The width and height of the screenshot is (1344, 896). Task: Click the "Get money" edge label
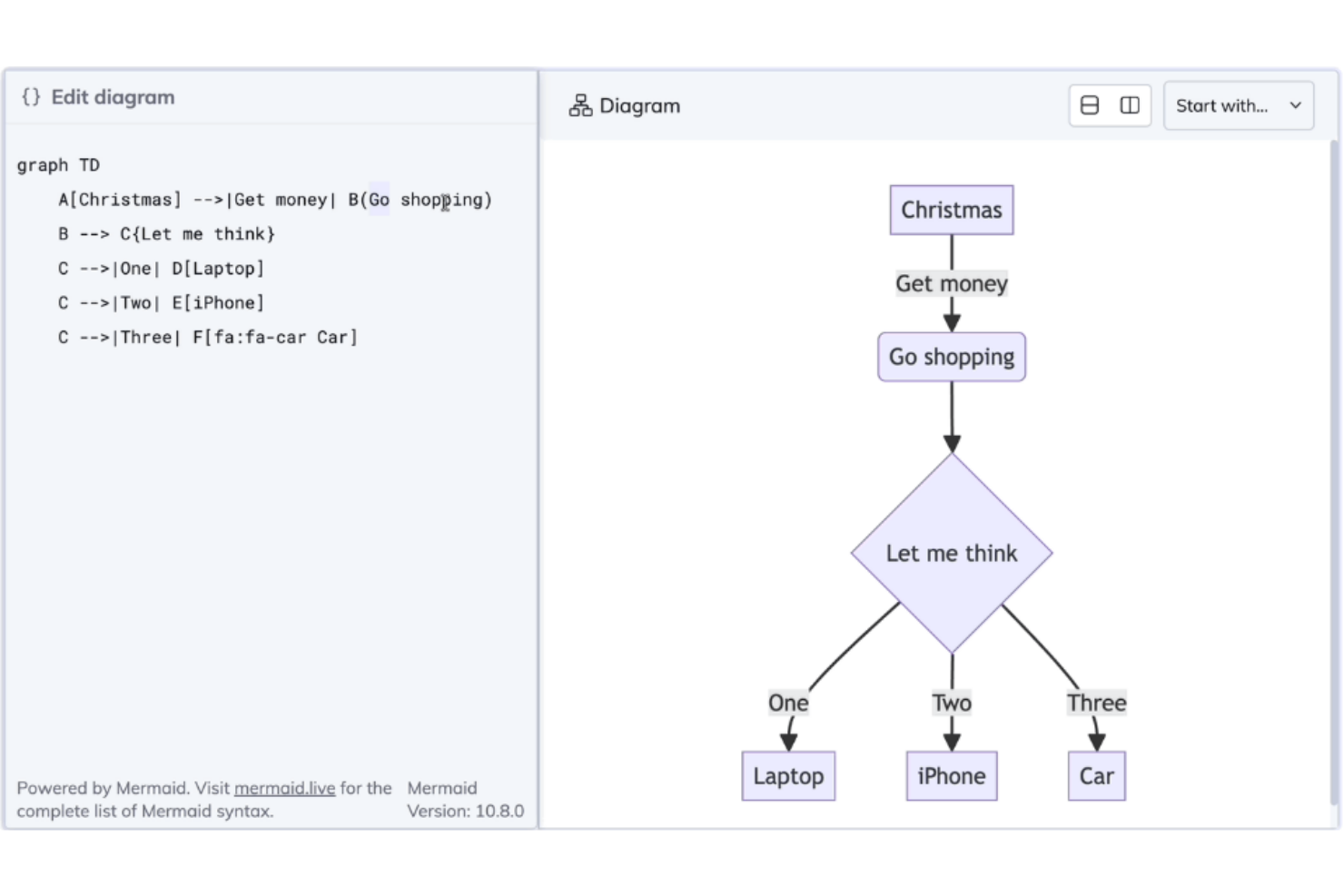[951, 284]
